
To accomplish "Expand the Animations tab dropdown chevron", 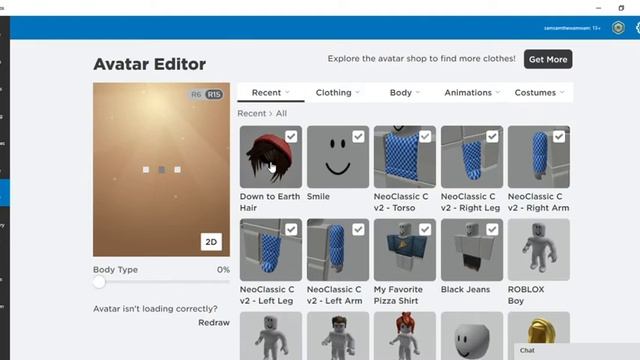I will (x=498, y=92).
